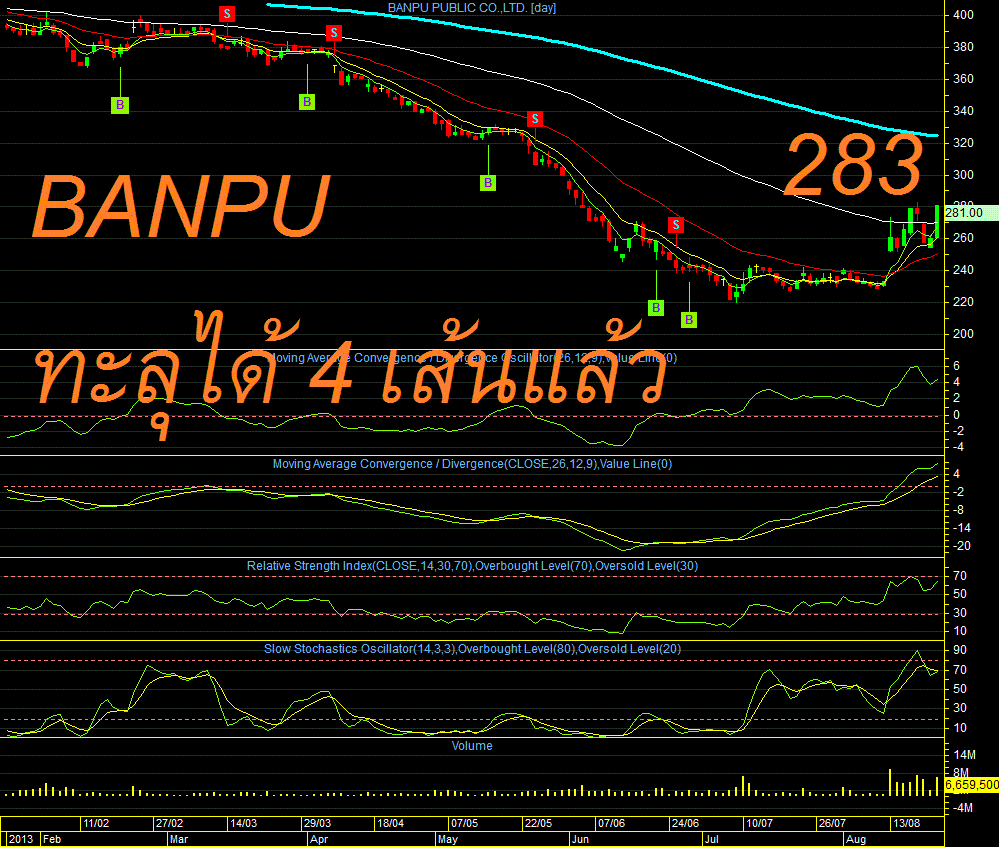Screen dimensions: 999x847
Task: Click the second S sell marker from the left
Action: point(334,33)
